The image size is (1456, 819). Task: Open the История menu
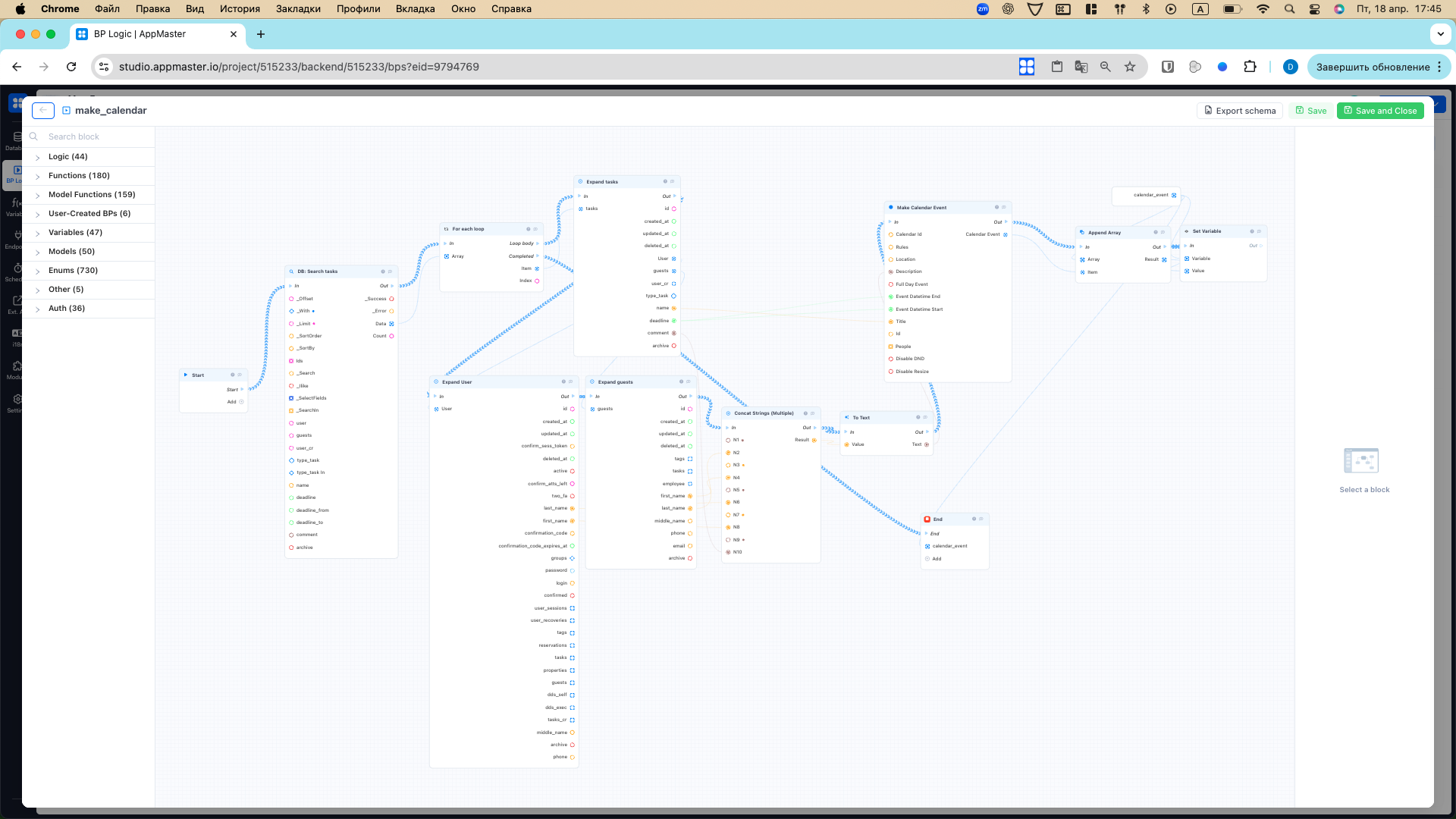click(x=240, y=9)
